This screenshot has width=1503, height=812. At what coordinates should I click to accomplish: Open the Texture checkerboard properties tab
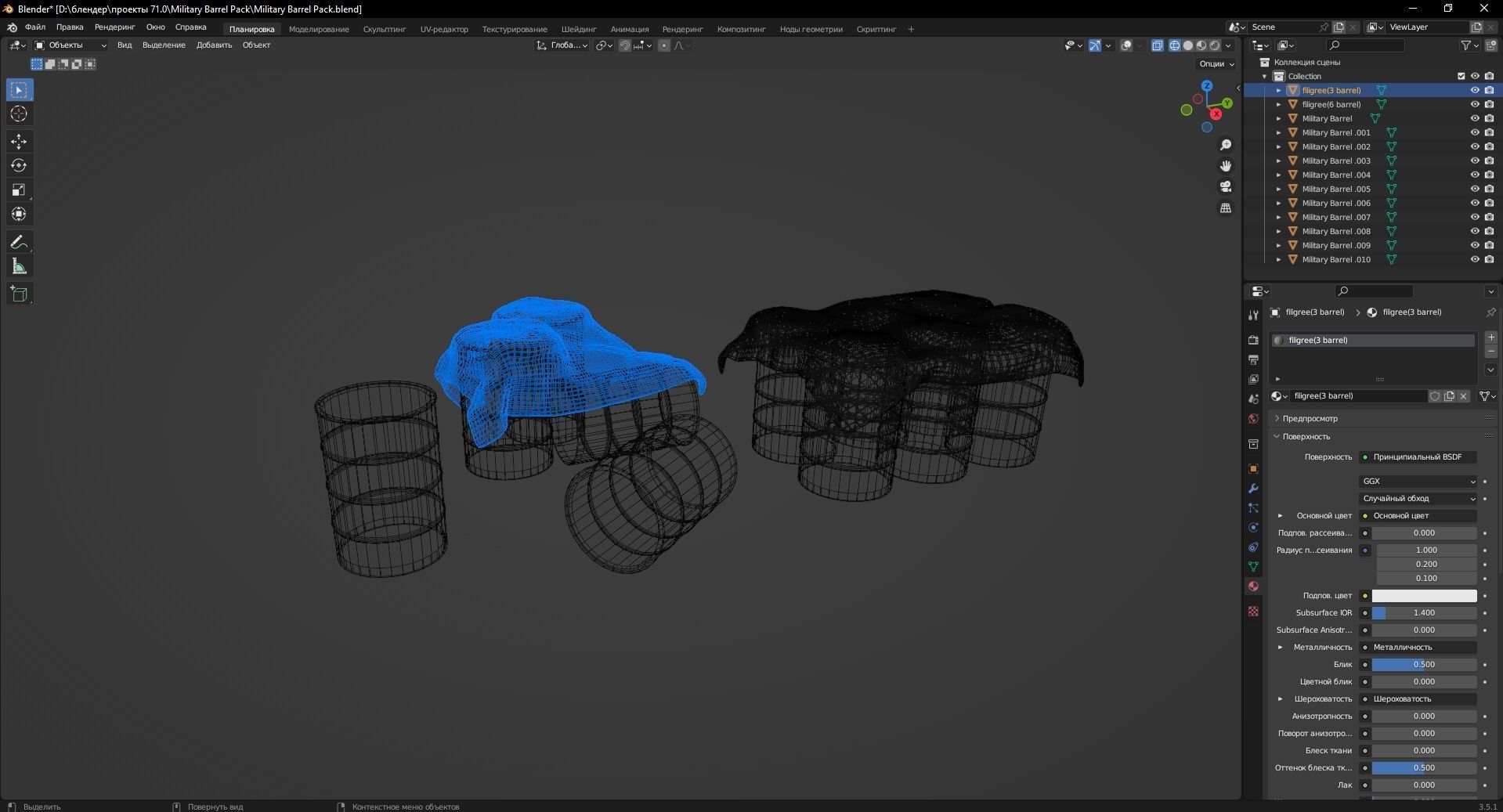click(x=1253, y=611)
